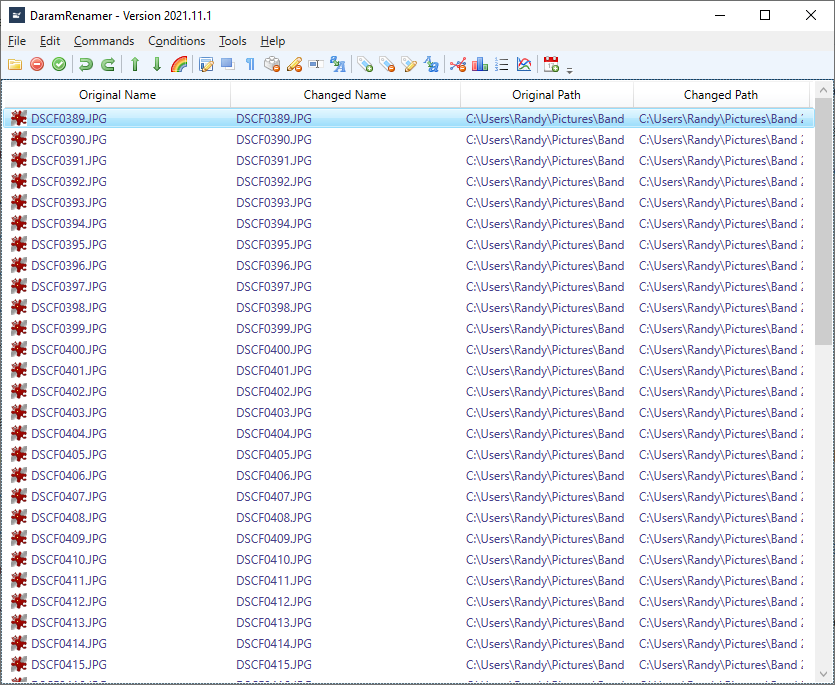Click the grey brick with minus icon
Screen dimensions: 835x685
[272, 64]
